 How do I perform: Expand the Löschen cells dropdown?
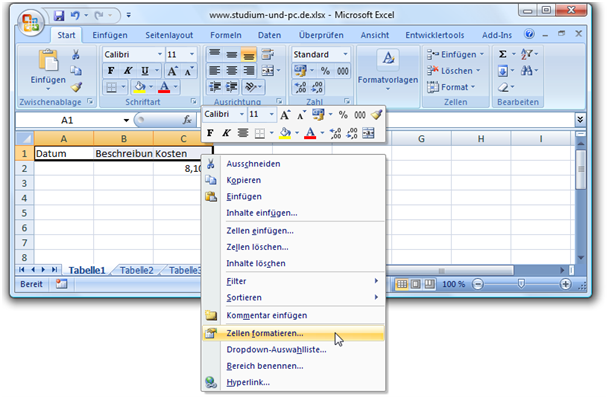[x=478, y=71]
